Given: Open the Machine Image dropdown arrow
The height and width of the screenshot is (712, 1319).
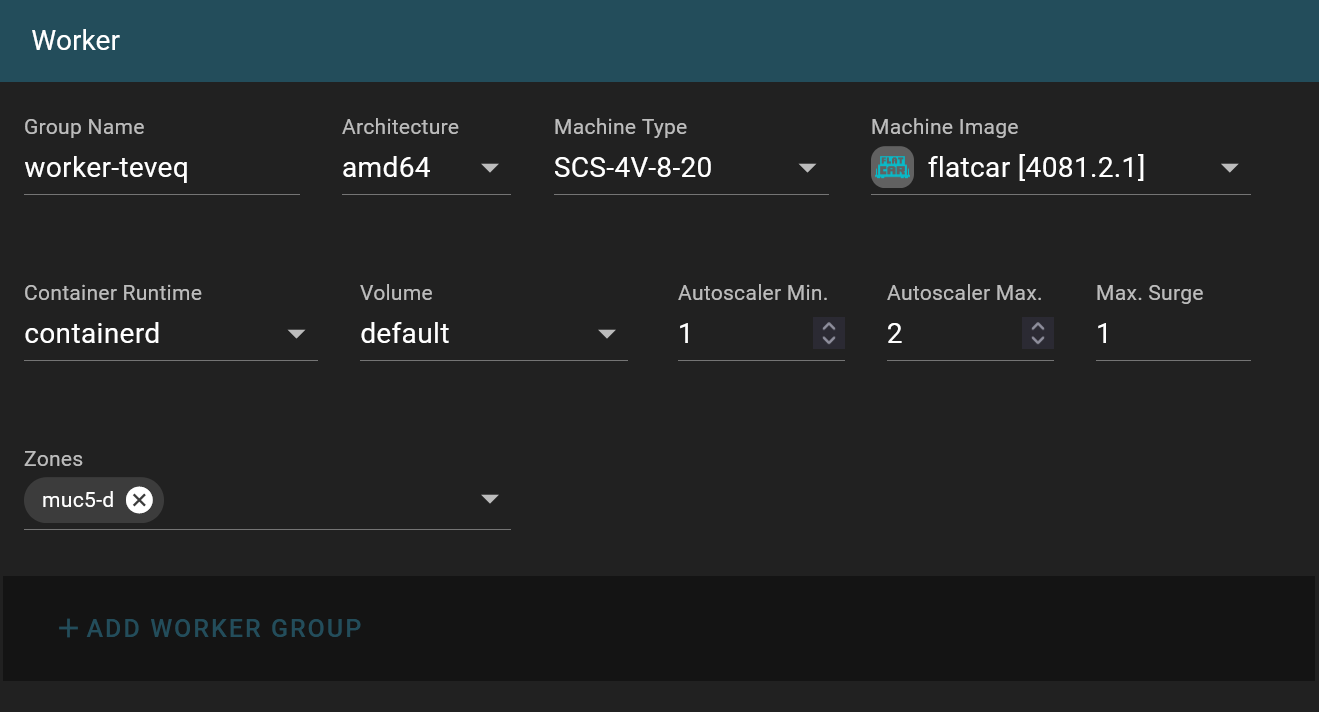Looking at the screenshot, I should (x=1230, y=168).
